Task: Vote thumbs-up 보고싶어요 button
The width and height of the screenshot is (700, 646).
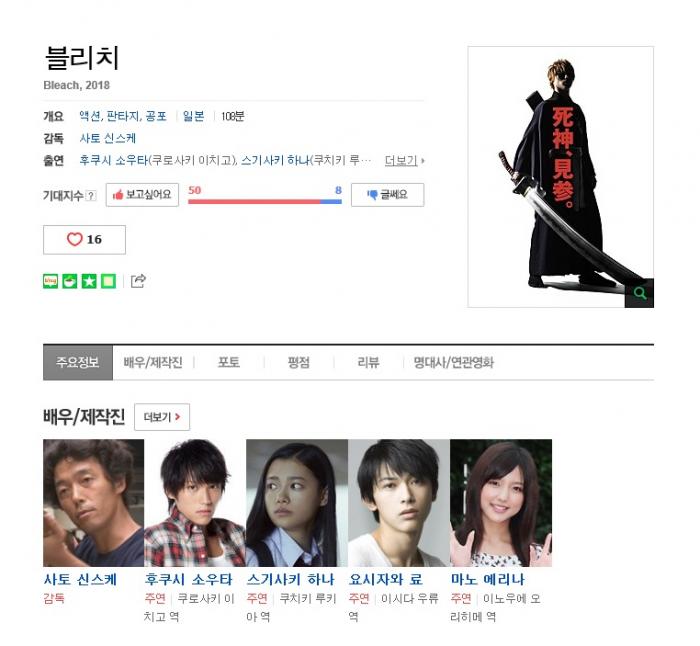Action: coord(142,195)
